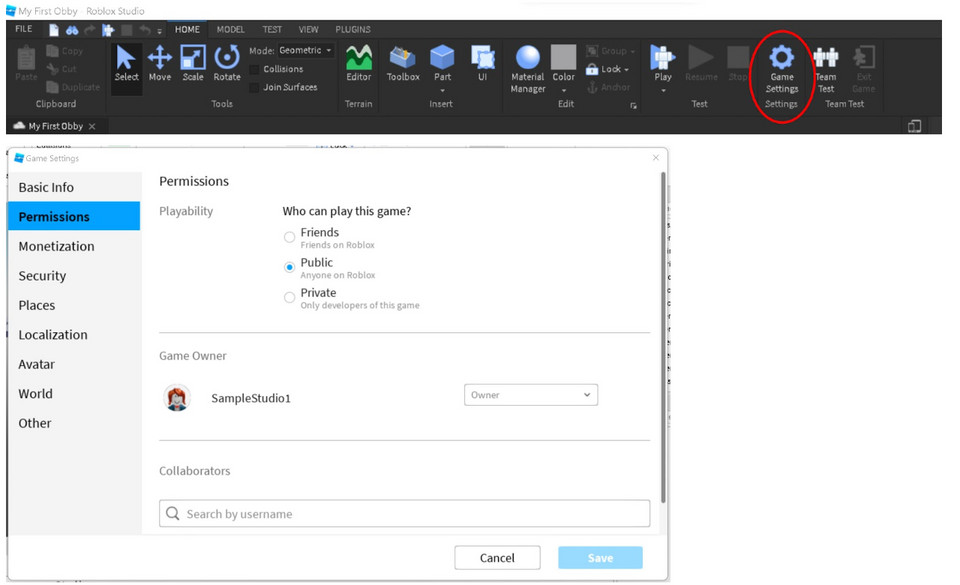
Task: Click the Duplicate icon
Action: [x=53, y=87]
